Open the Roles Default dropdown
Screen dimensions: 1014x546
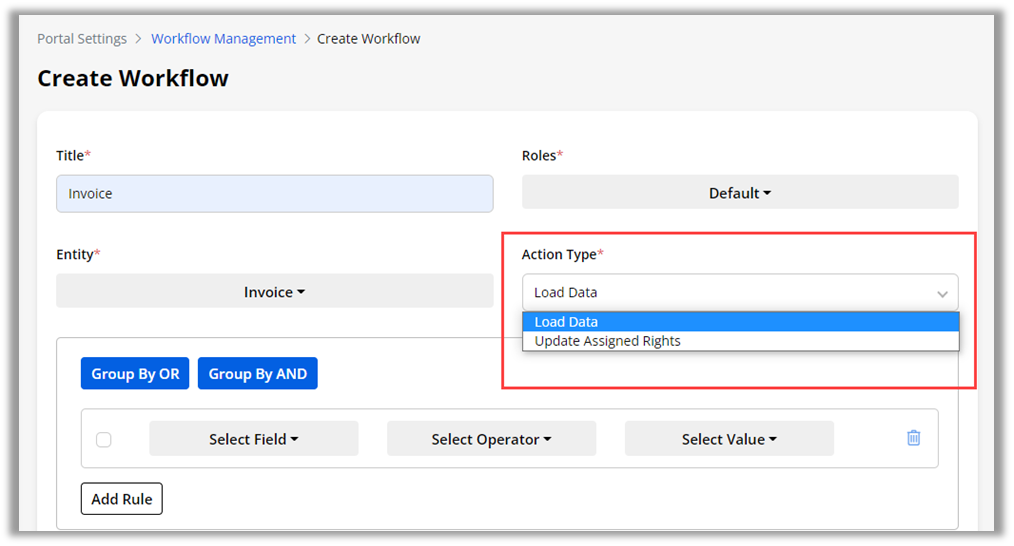[739, 193]
